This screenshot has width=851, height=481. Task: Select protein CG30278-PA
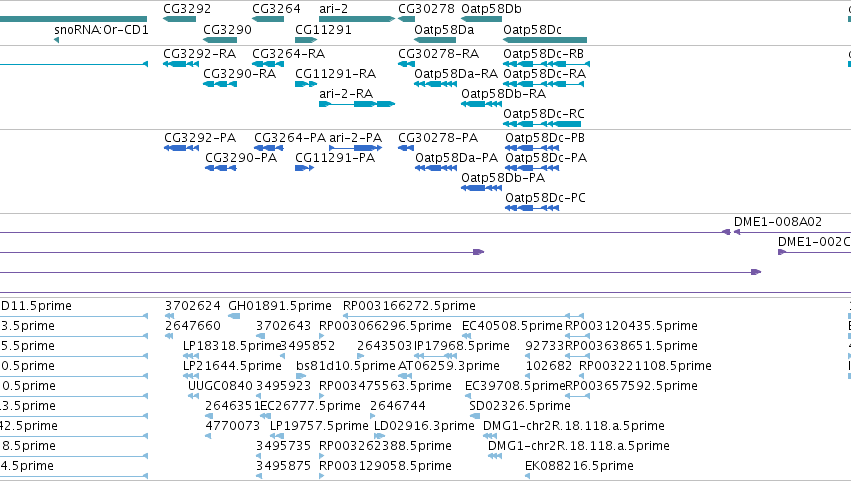pos(406,148)
